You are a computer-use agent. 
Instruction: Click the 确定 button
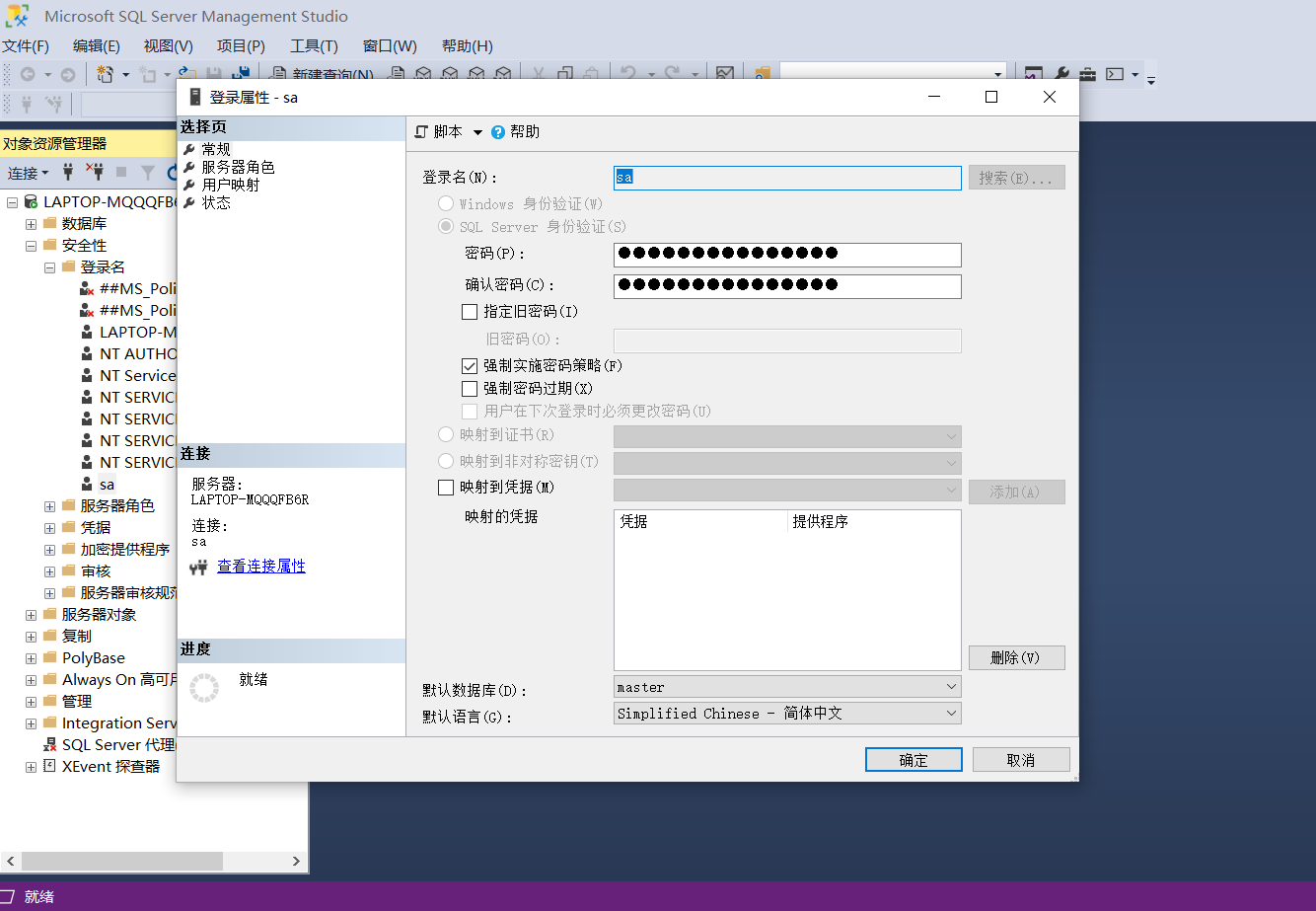(914, 759)
